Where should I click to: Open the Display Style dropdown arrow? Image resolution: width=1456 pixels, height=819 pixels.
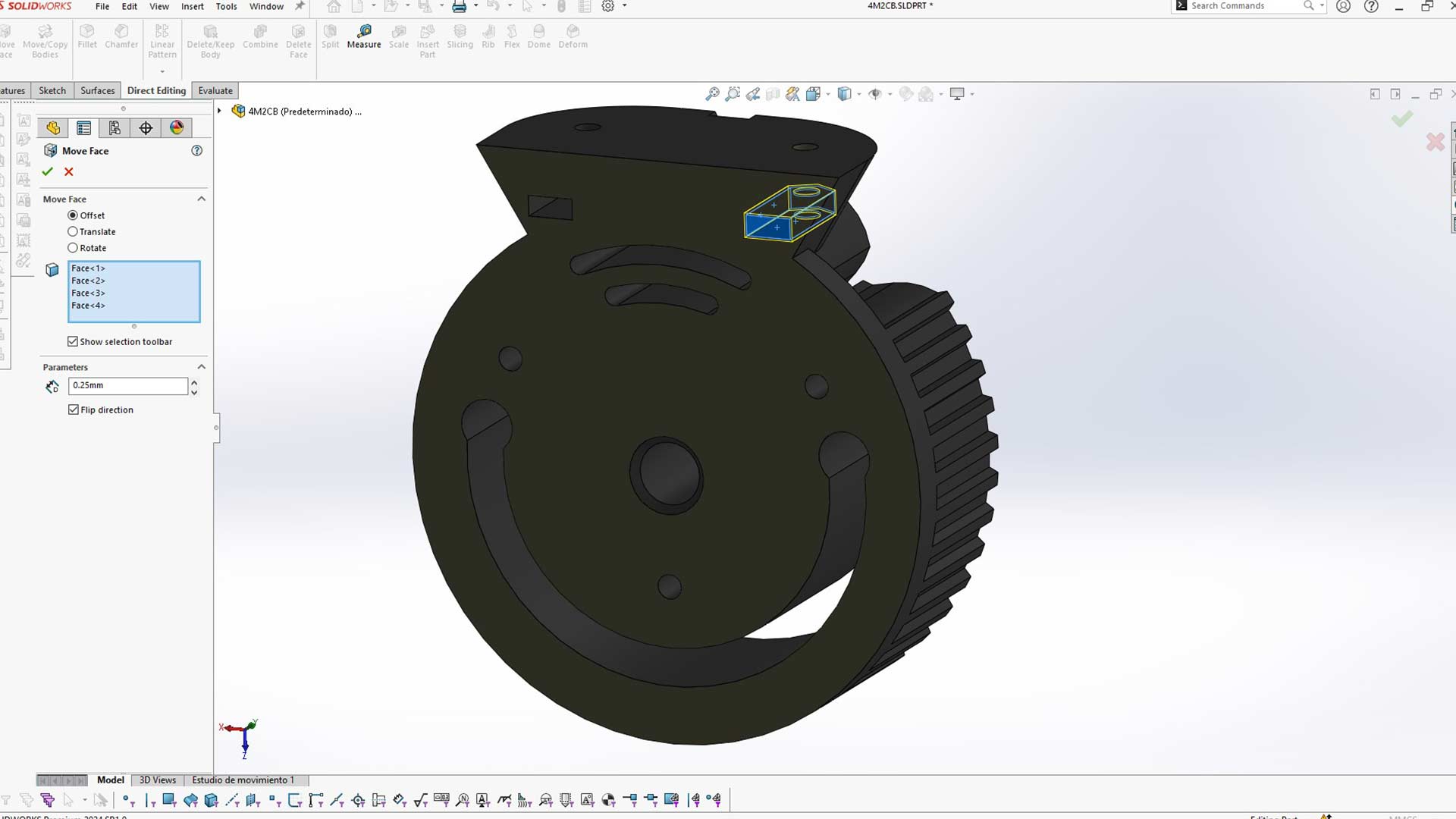point(859,94)
